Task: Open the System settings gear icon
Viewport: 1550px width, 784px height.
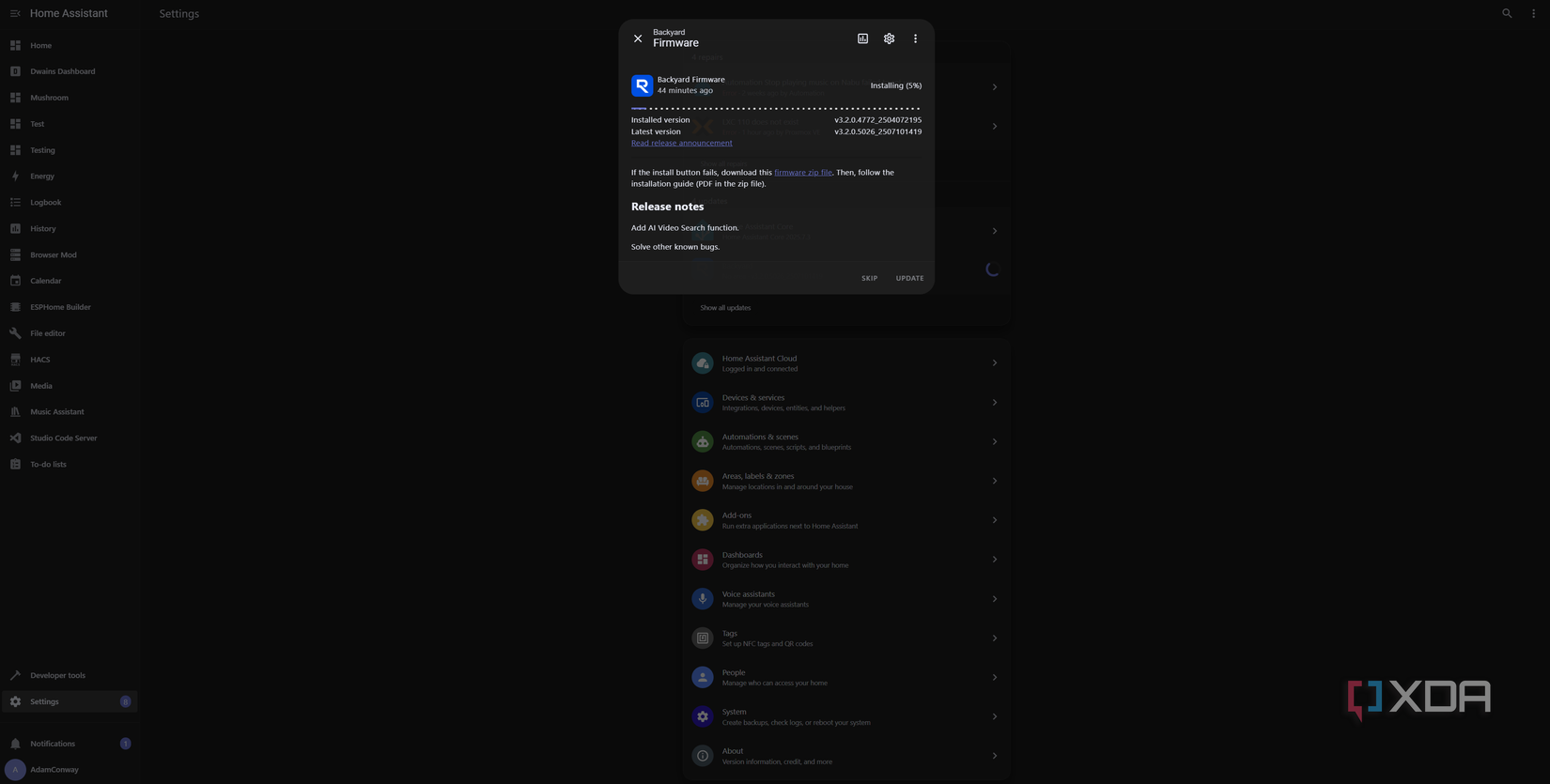Action: 703,716
